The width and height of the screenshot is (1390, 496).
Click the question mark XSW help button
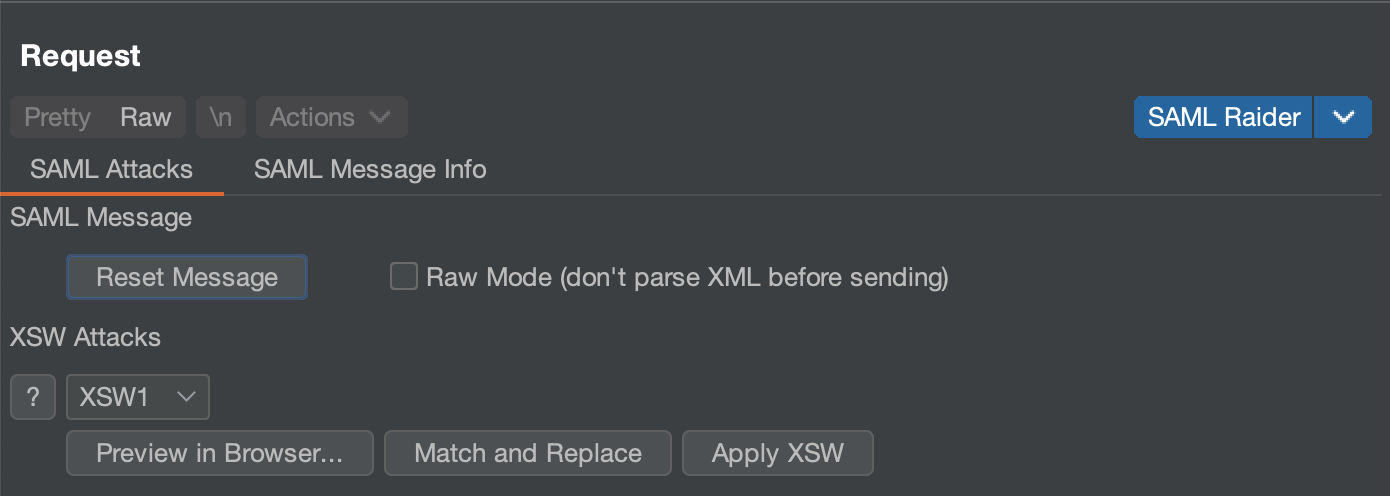33,397
